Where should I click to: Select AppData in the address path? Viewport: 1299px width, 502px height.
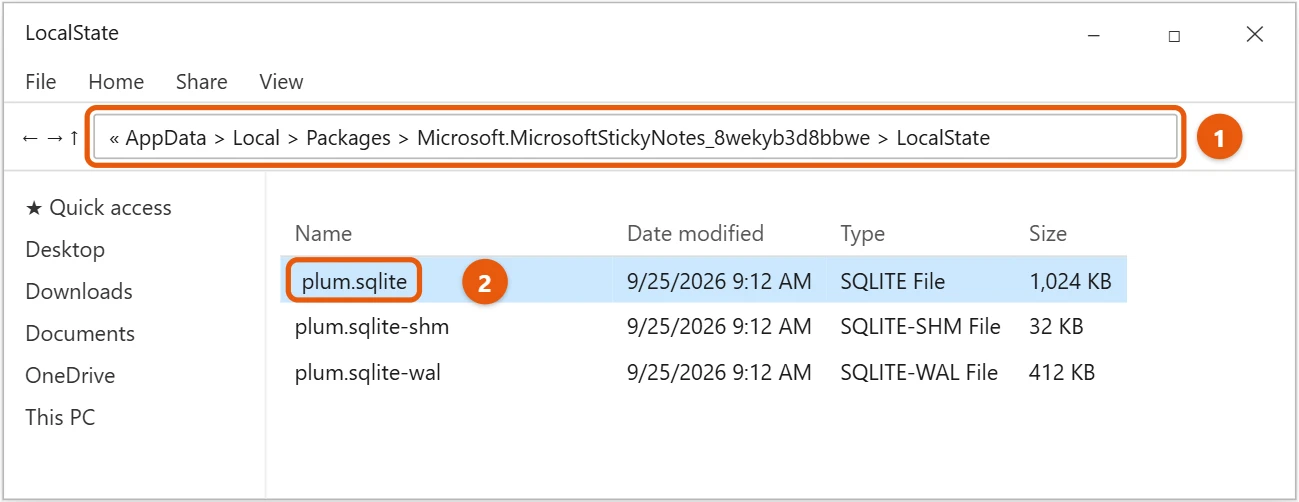tap(167, 138)
